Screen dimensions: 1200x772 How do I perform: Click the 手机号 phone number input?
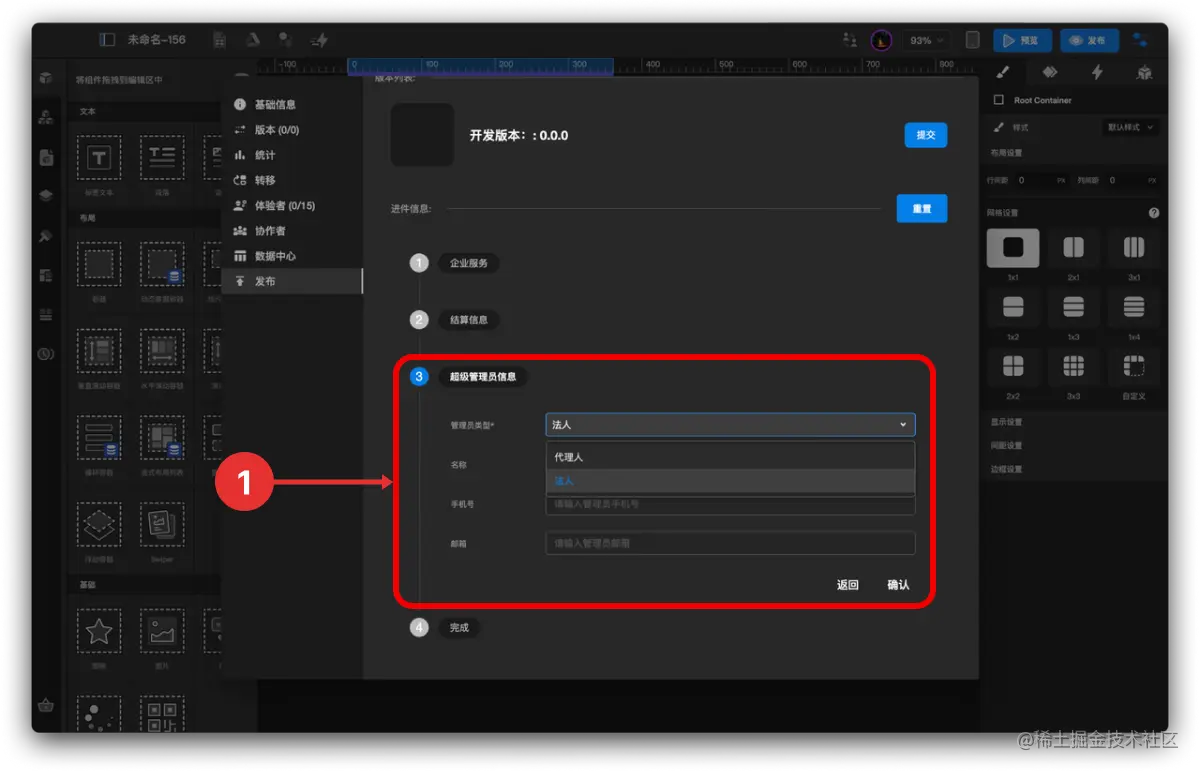[730, 504]
